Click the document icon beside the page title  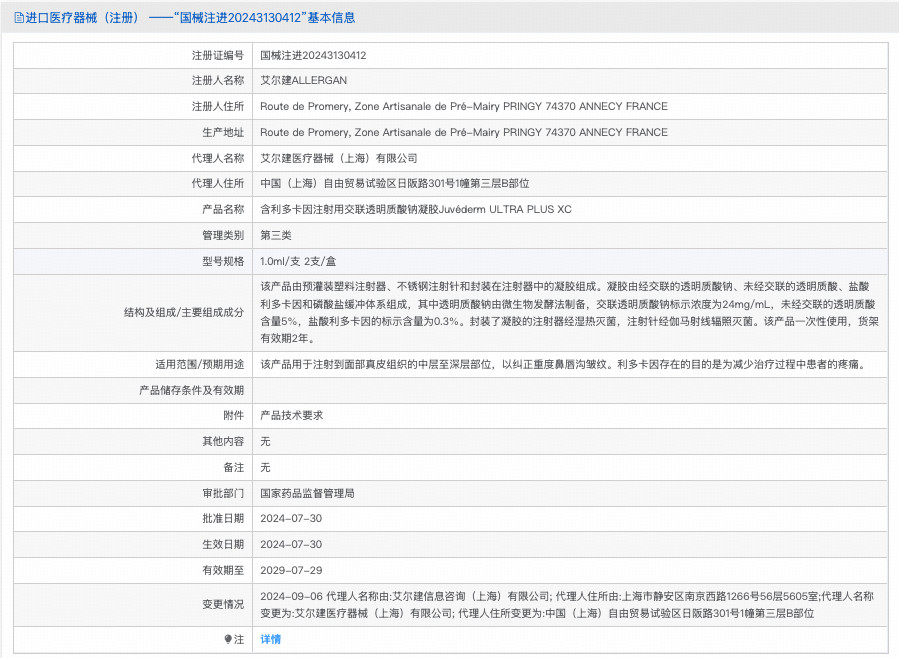[18, 18]
